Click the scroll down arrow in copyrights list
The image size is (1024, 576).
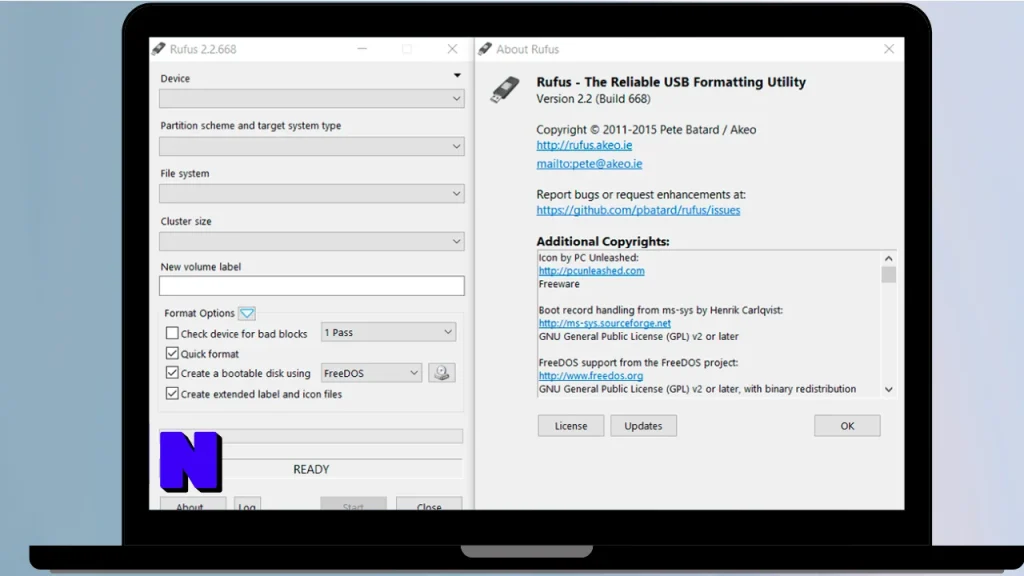coord(888,389)
